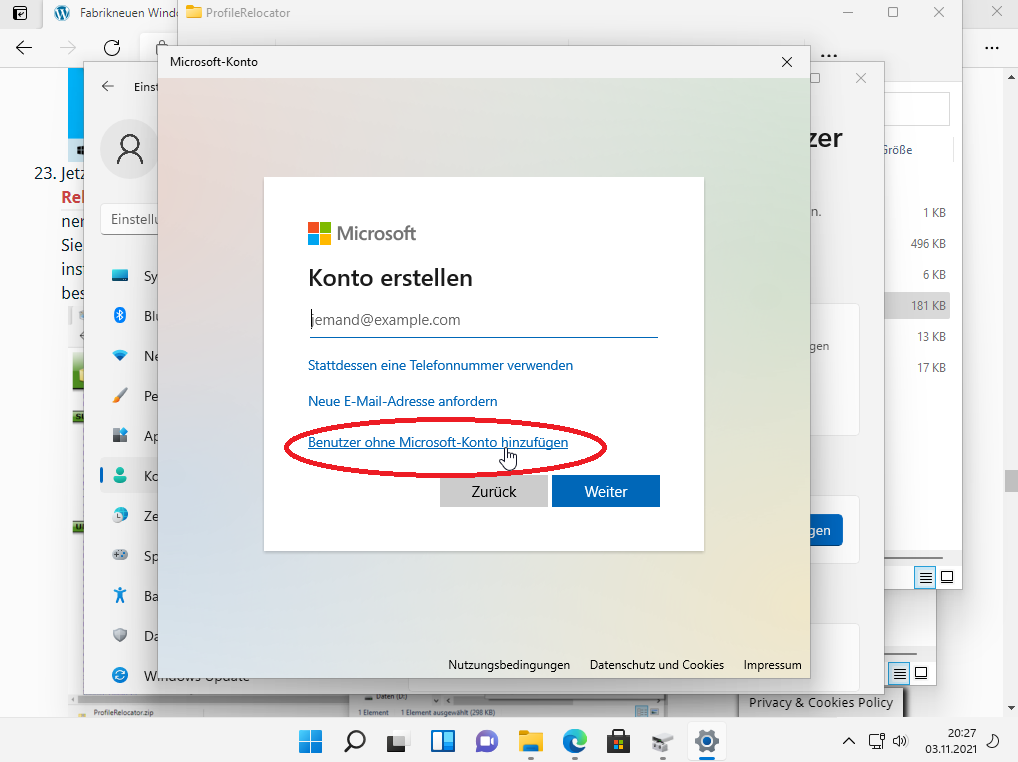The height and width of the screenshot is (762, 1018).
Task: Open the browser three-dot menu
Action: point(991,47)
